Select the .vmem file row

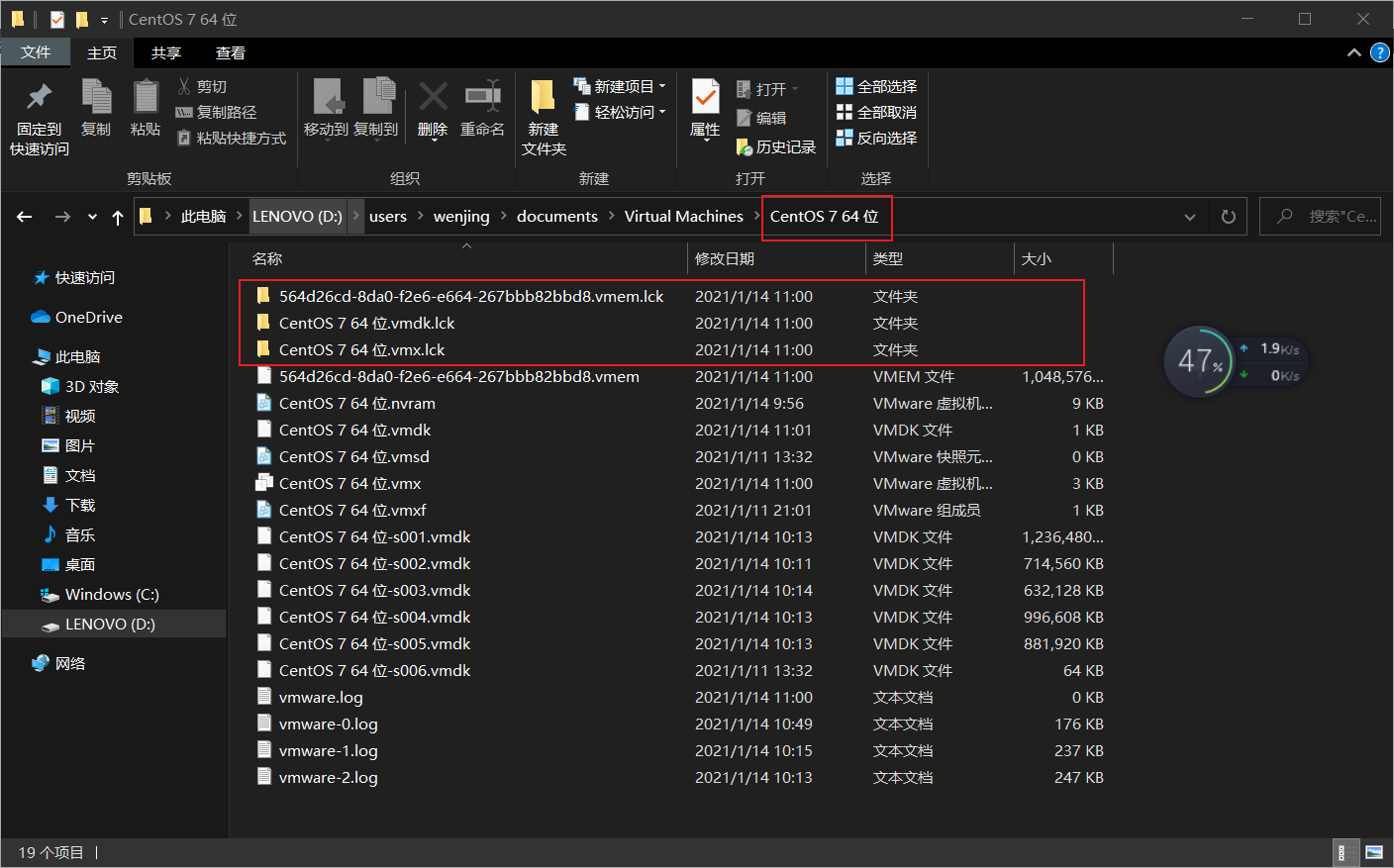(x=679, y=377)
